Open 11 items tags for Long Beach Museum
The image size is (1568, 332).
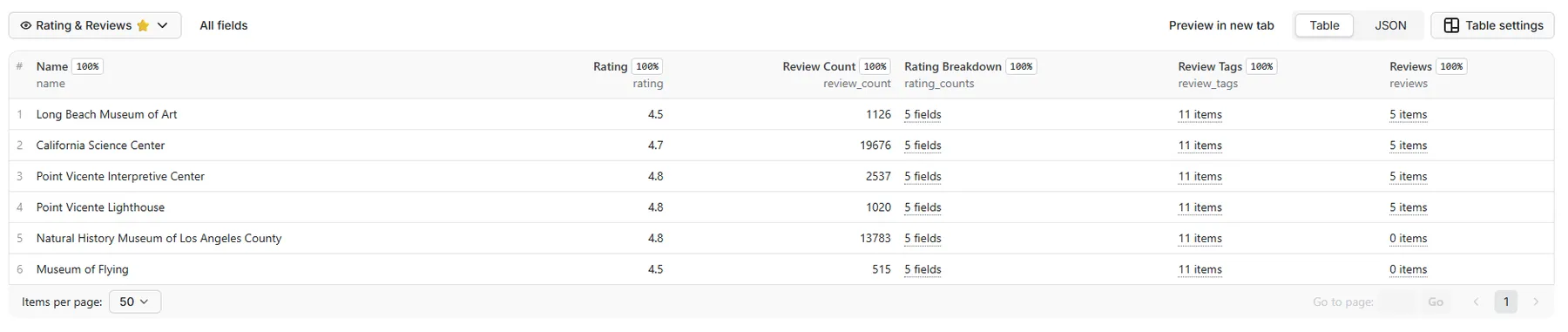click(x=1200, y=114)
